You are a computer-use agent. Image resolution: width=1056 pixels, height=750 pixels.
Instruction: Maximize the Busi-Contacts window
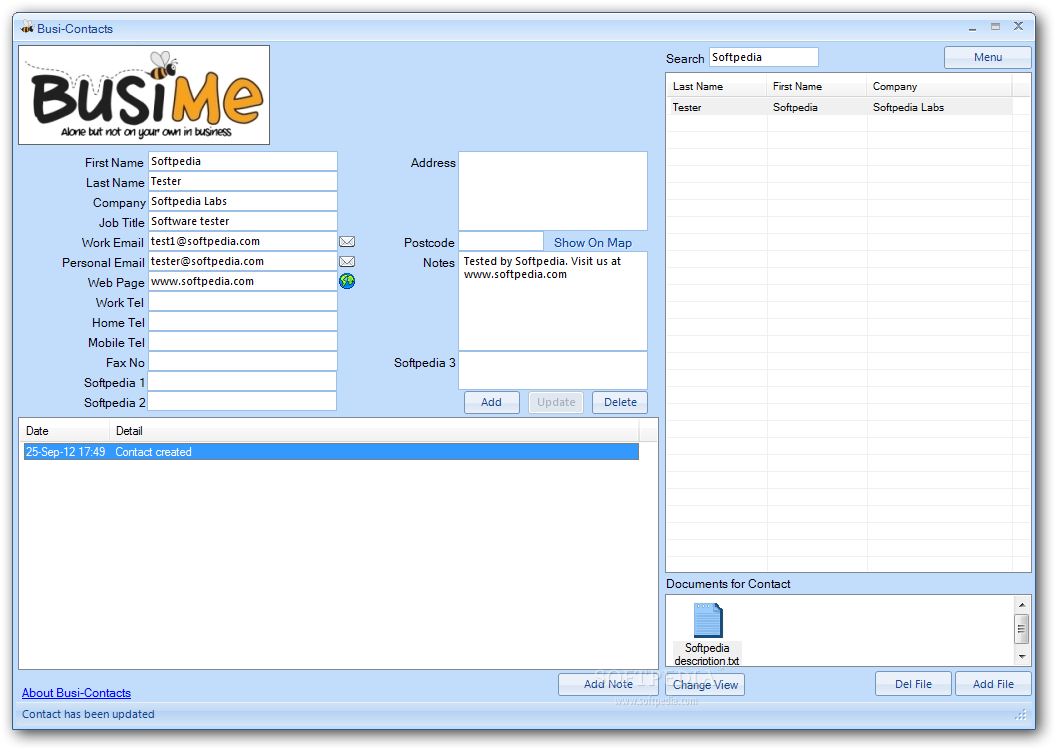(x=995, y=27)
